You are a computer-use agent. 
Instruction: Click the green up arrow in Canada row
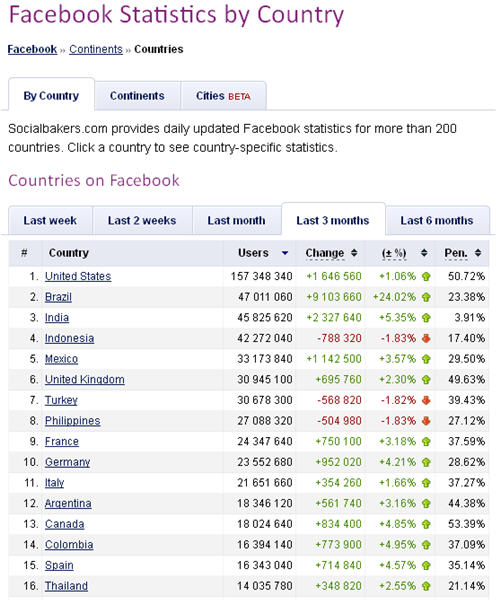coord(426,524)
